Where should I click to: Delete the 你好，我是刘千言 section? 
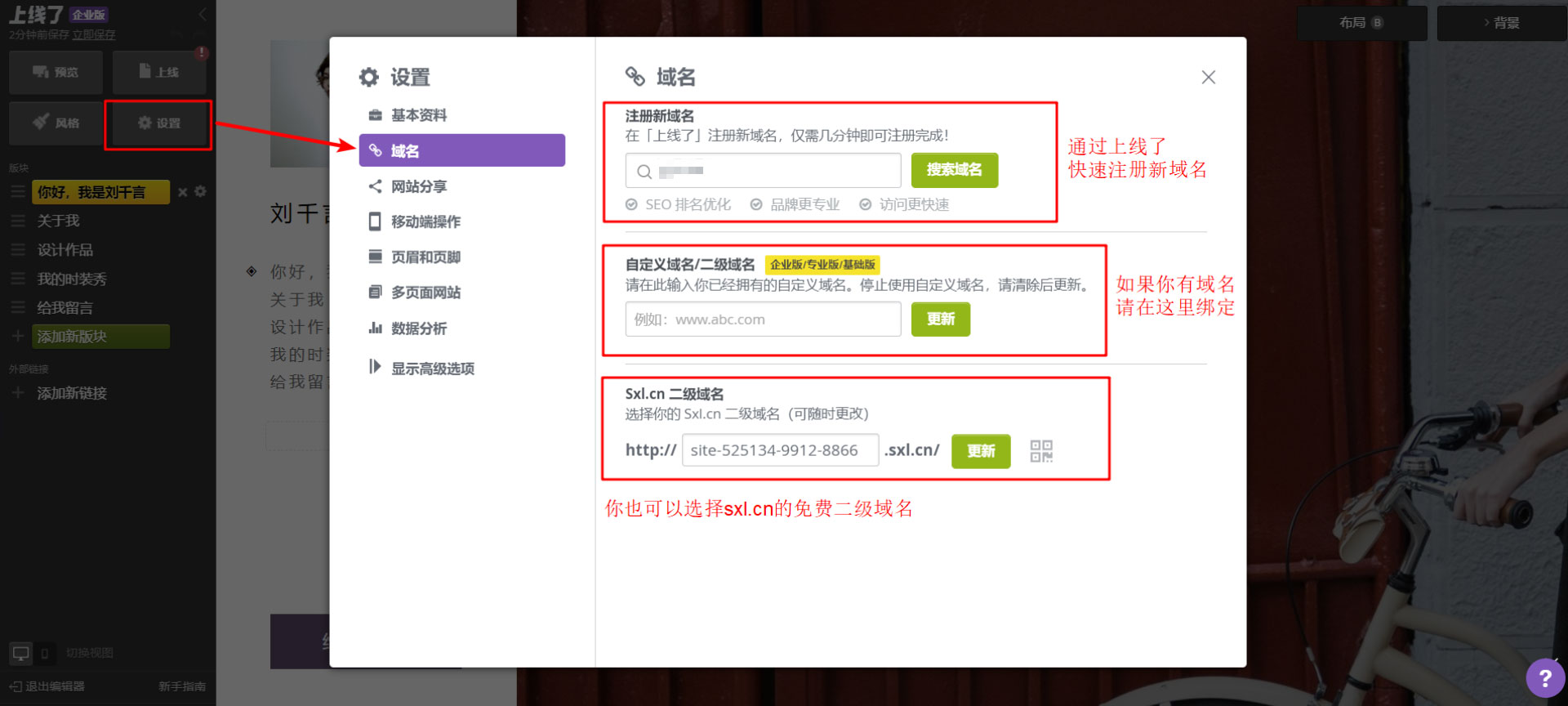[183, 192]
